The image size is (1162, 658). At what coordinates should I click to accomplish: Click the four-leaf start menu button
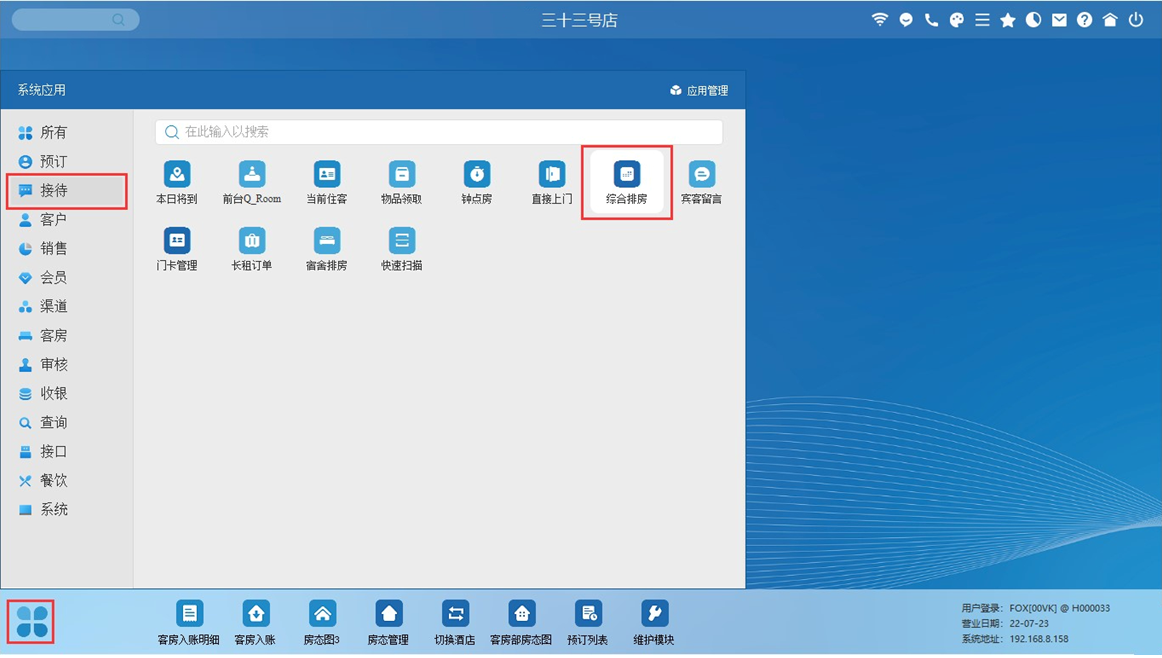pyautogui.click(x=31, y=621)
